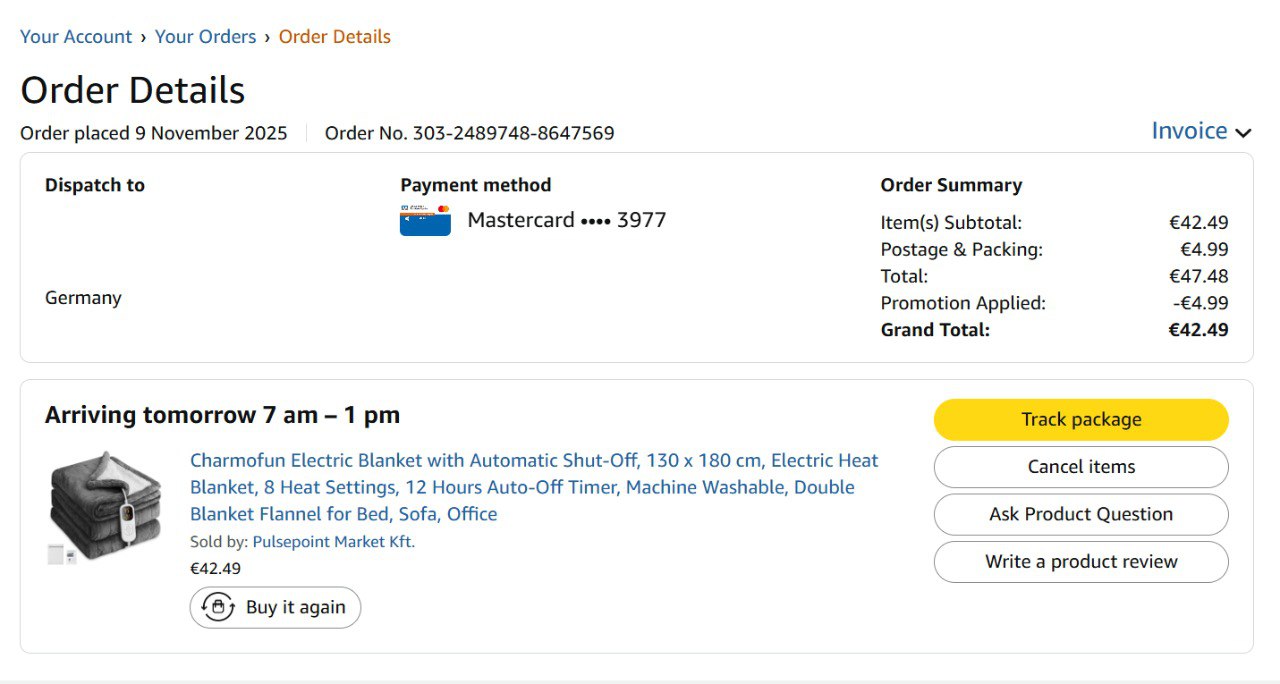Open Ask Product Question

(1081, 514)
